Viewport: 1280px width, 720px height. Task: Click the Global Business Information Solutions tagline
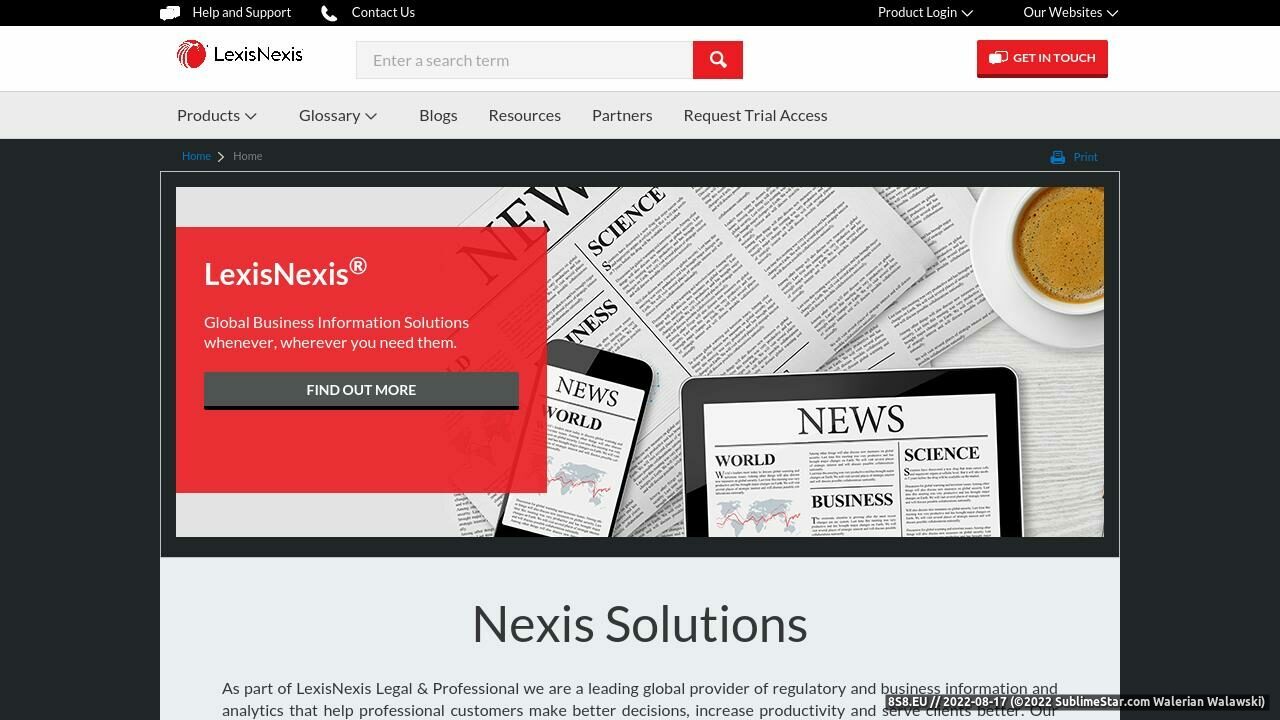(336, 332)
